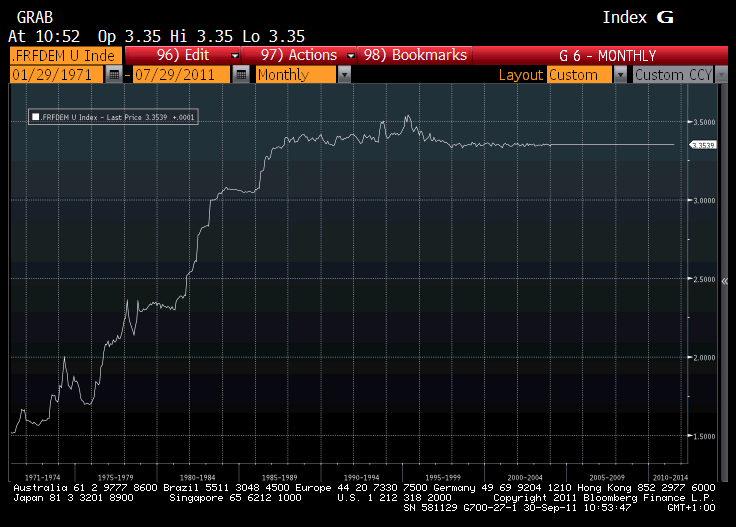Open the Monthly periodicity dropdown arrow
Screen dimensions: 736x527
(344, 75)
